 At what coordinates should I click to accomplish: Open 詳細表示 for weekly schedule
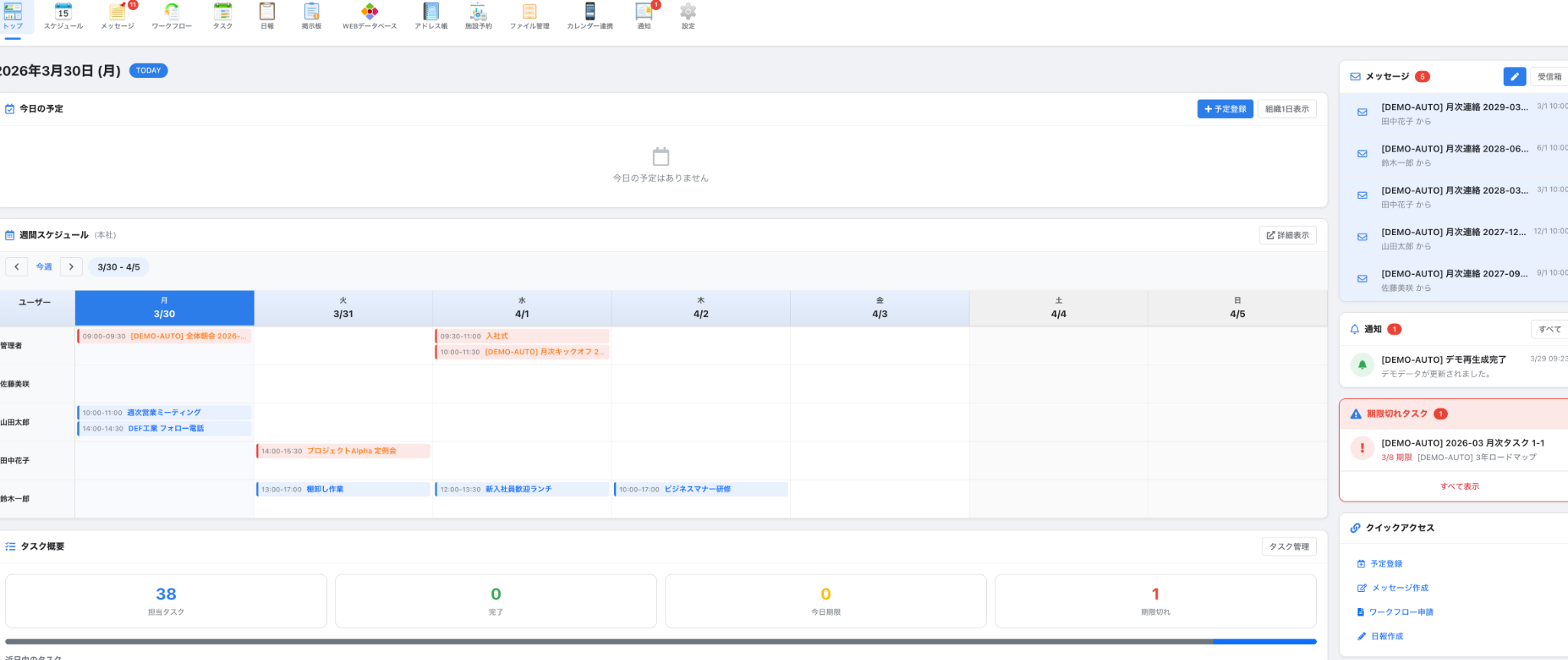1288,235
